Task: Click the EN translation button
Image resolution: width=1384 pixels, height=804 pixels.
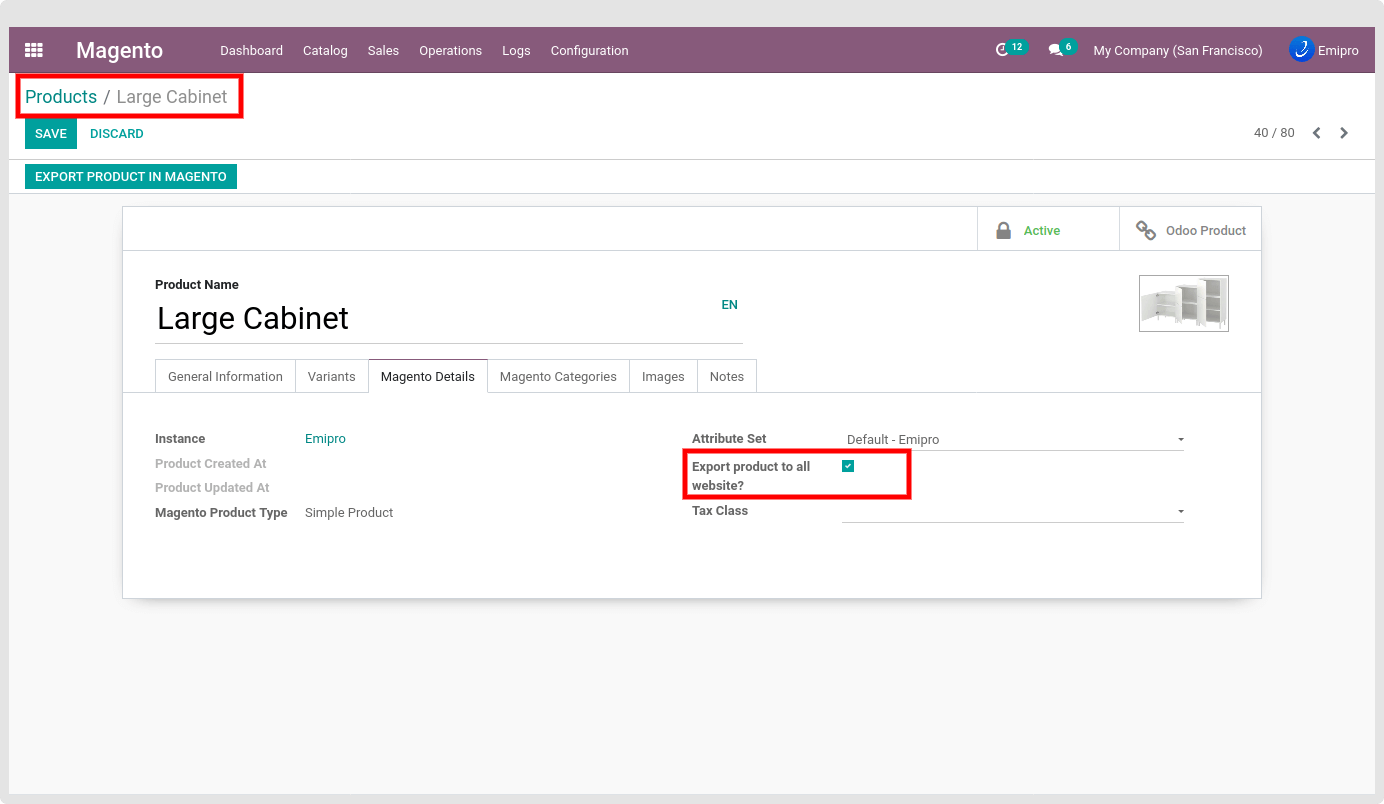Action: (730, 305)
